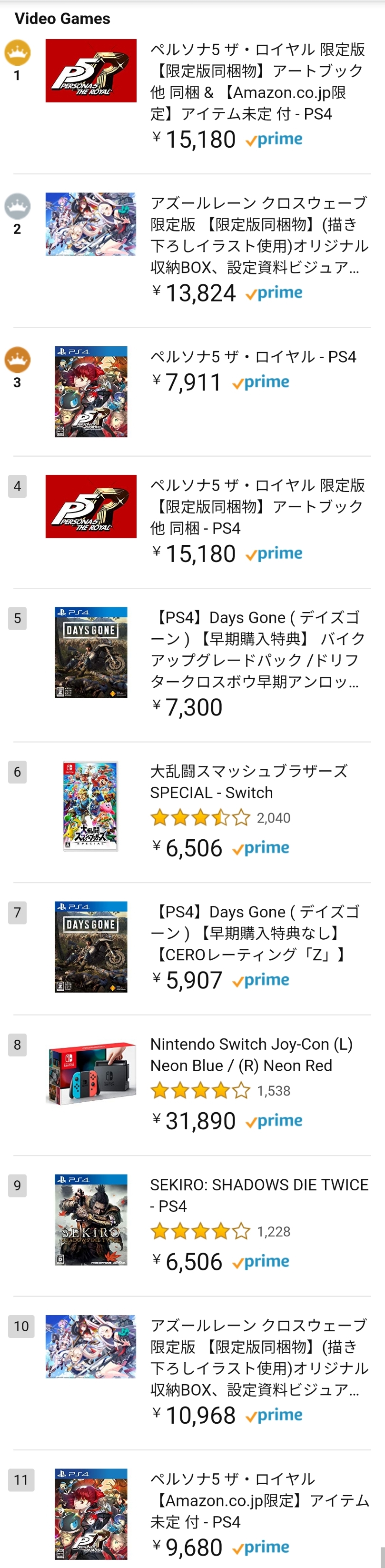The height and width of the screenshot is (1568, 385).
Task: Select the Days Gone cover thumbnail at rank 5
Action: 90,655
